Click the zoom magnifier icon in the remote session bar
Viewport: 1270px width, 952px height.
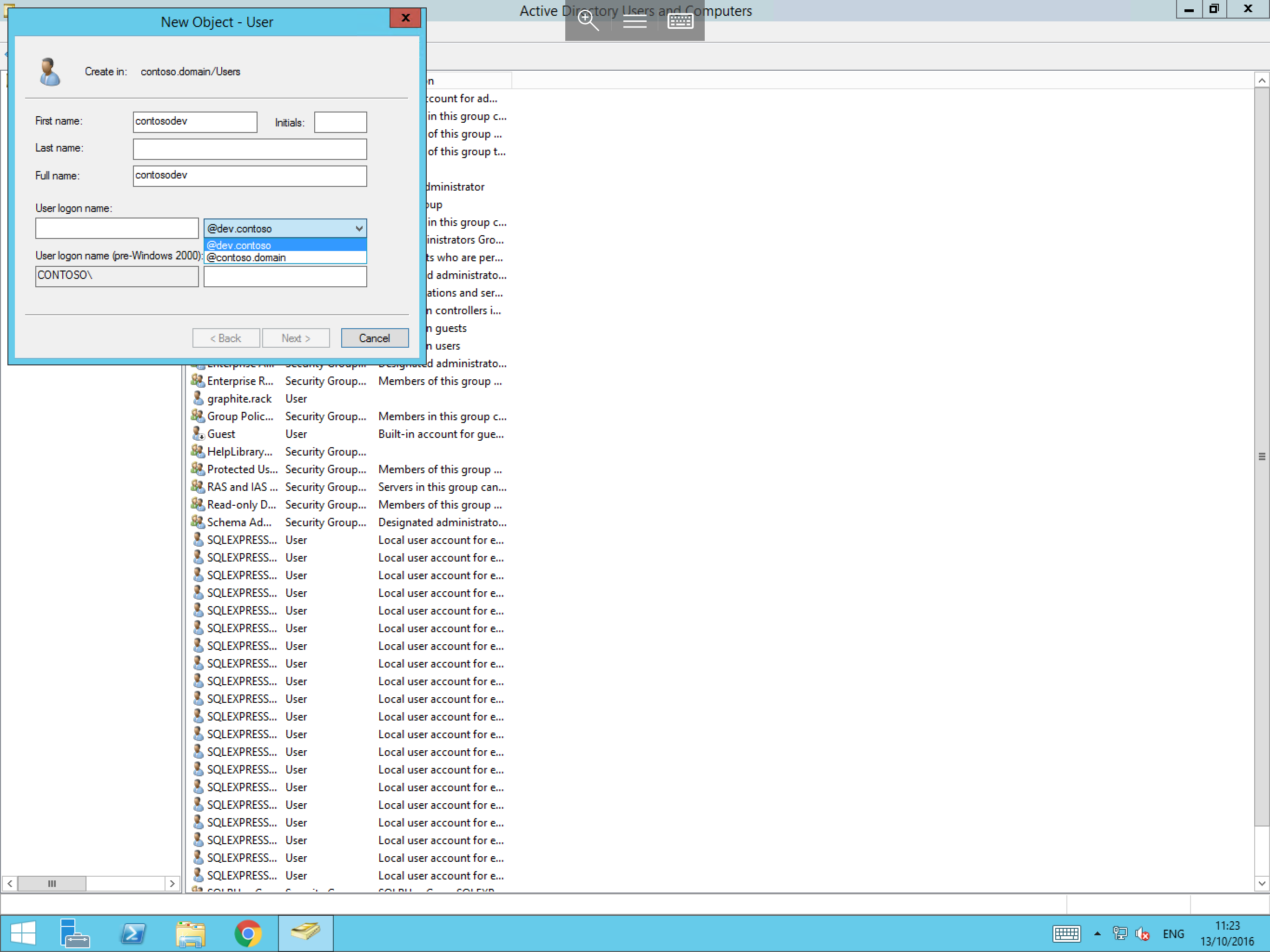pyautogui.click(x=588, y=21)
